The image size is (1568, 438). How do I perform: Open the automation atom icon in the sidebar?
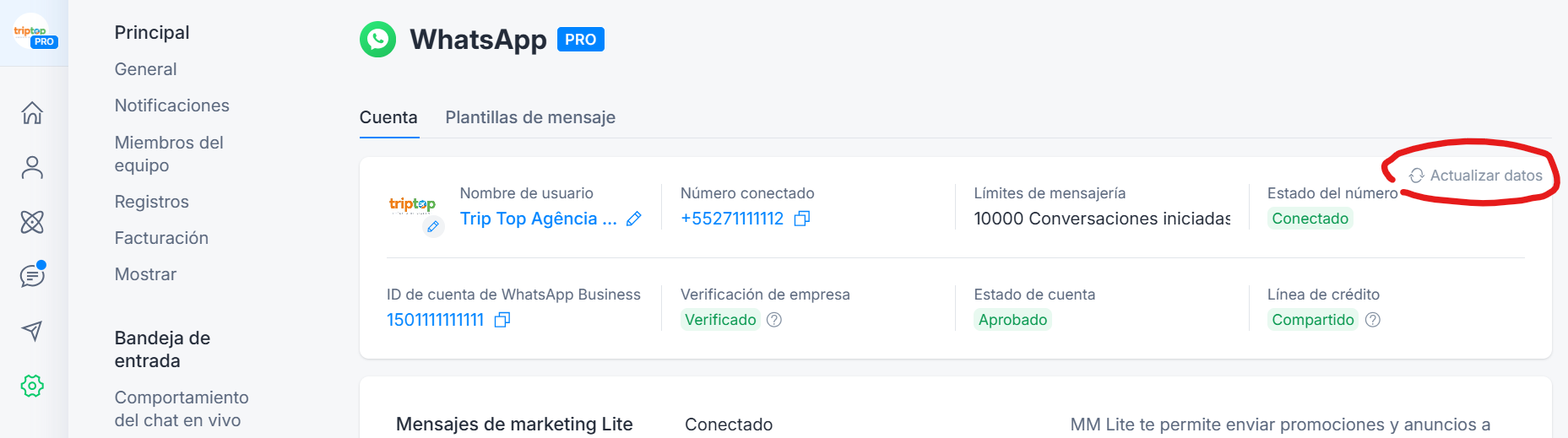pyautogui.click(x=32, y=222)
